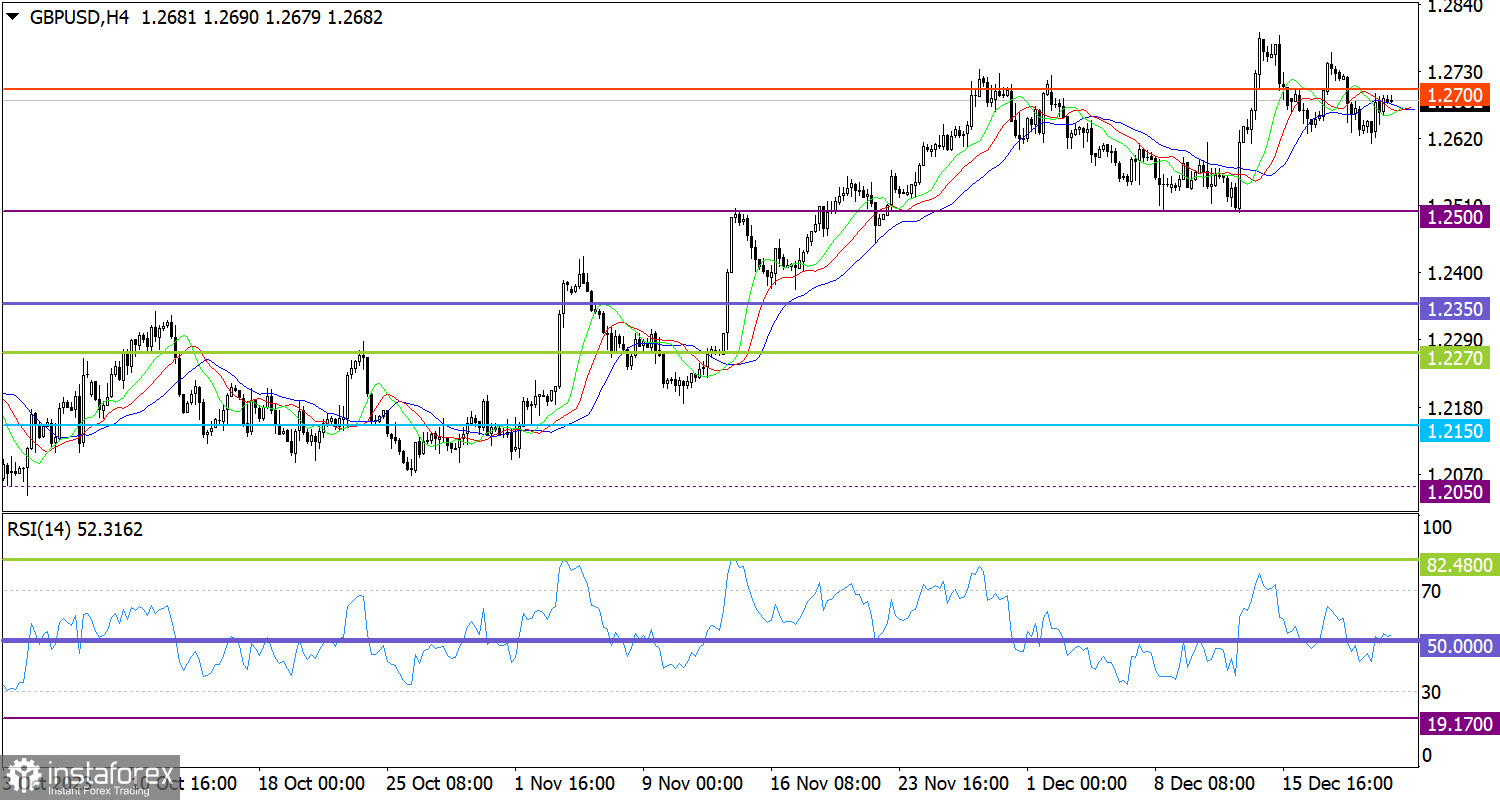Image resolution: width=1500 pixels, height=800 pixels.
Task: Click the RSI(14) 52.3162 indicator label
Action: [75, 530]
